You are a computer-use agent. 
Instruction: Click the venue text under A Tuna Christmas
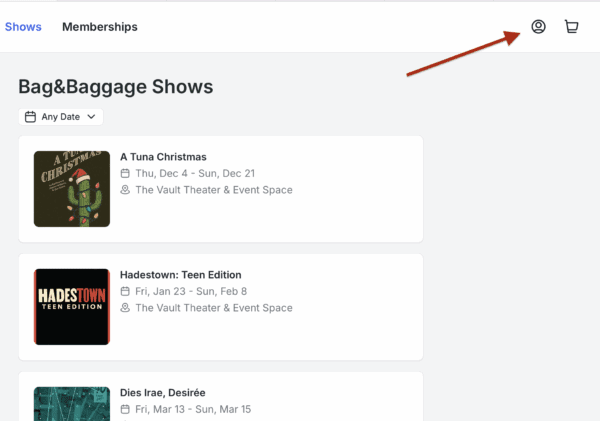(214, 190)
